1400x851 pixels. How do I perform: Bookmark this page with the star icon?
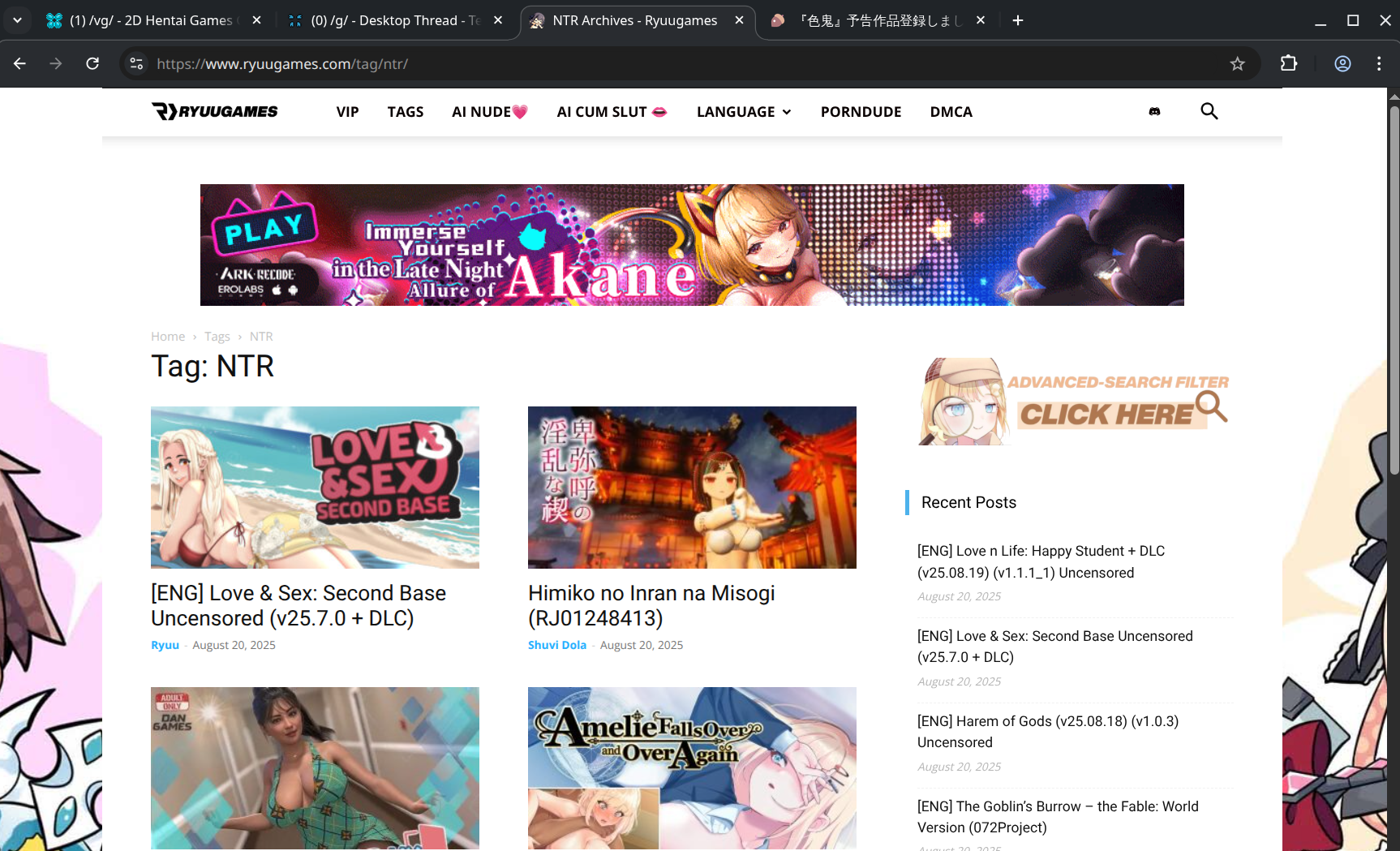pyautogui.click(x=1237, y=63)
